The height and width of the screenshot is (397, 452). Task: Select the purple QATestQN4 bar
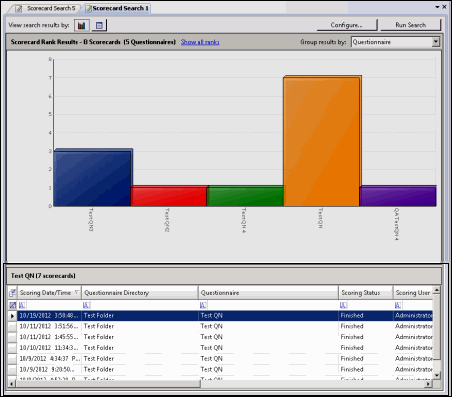point(398,196)
